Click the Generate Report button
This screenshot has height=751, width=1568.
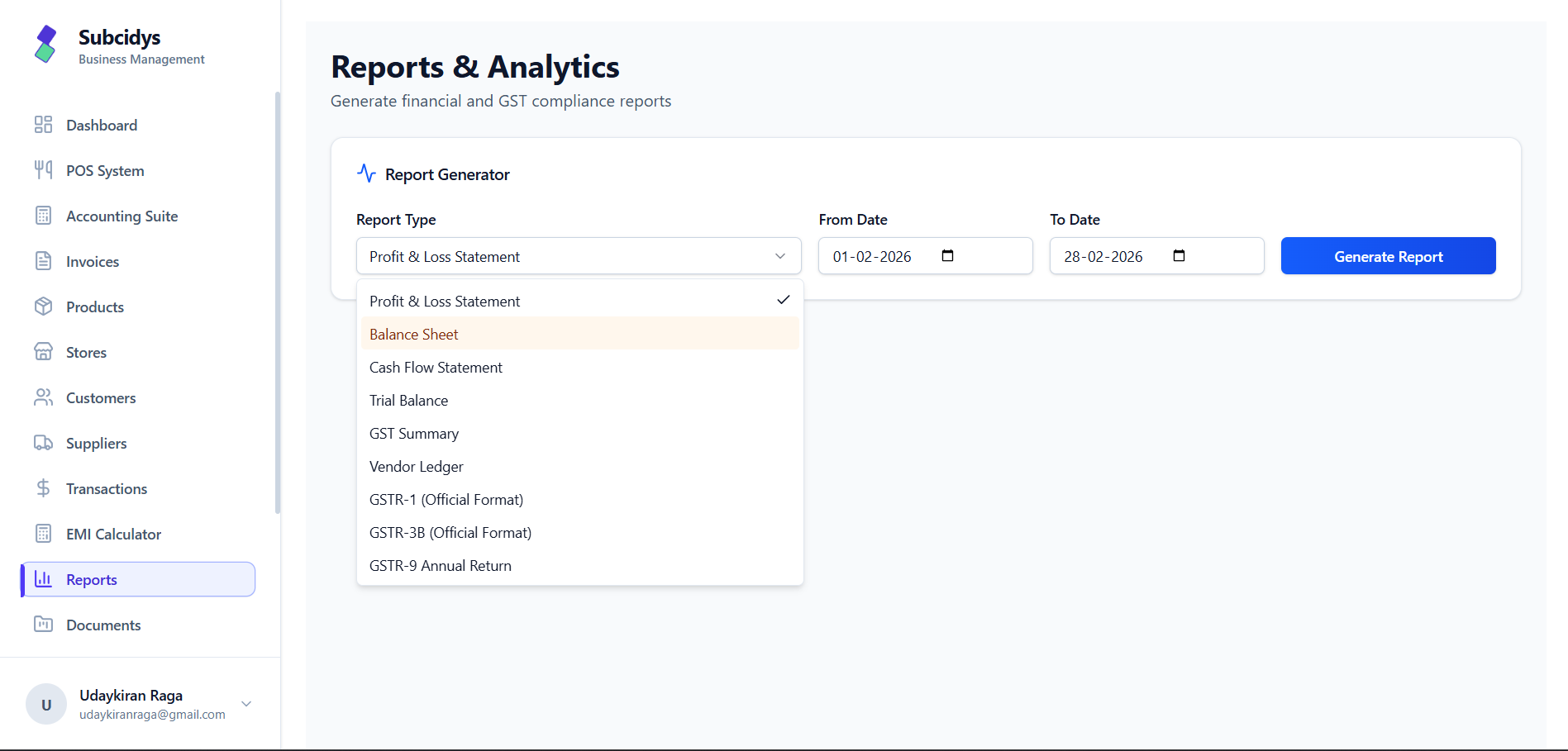(1388, 256)
